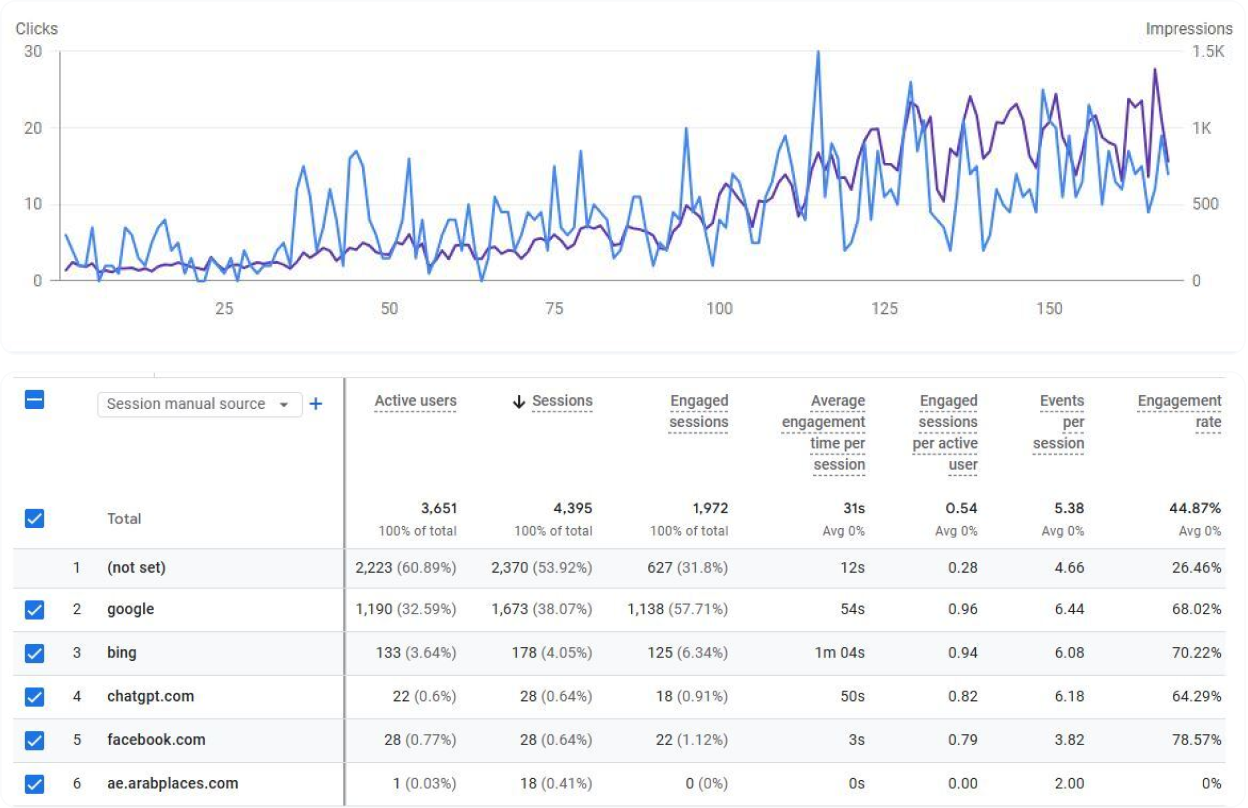Image resolution: width=1248 pixels, height=808 pixels.
Task: Deselect the facebook.com row checkbox
Action: tap(35, 740)
